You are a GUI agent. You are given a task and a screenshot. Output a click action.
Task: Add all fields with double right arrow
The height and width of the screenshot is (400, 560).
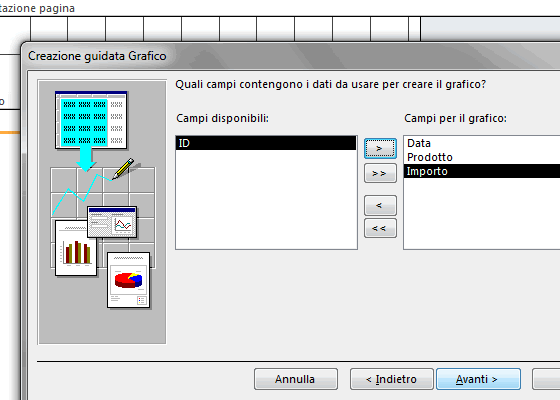pos(380,173)
